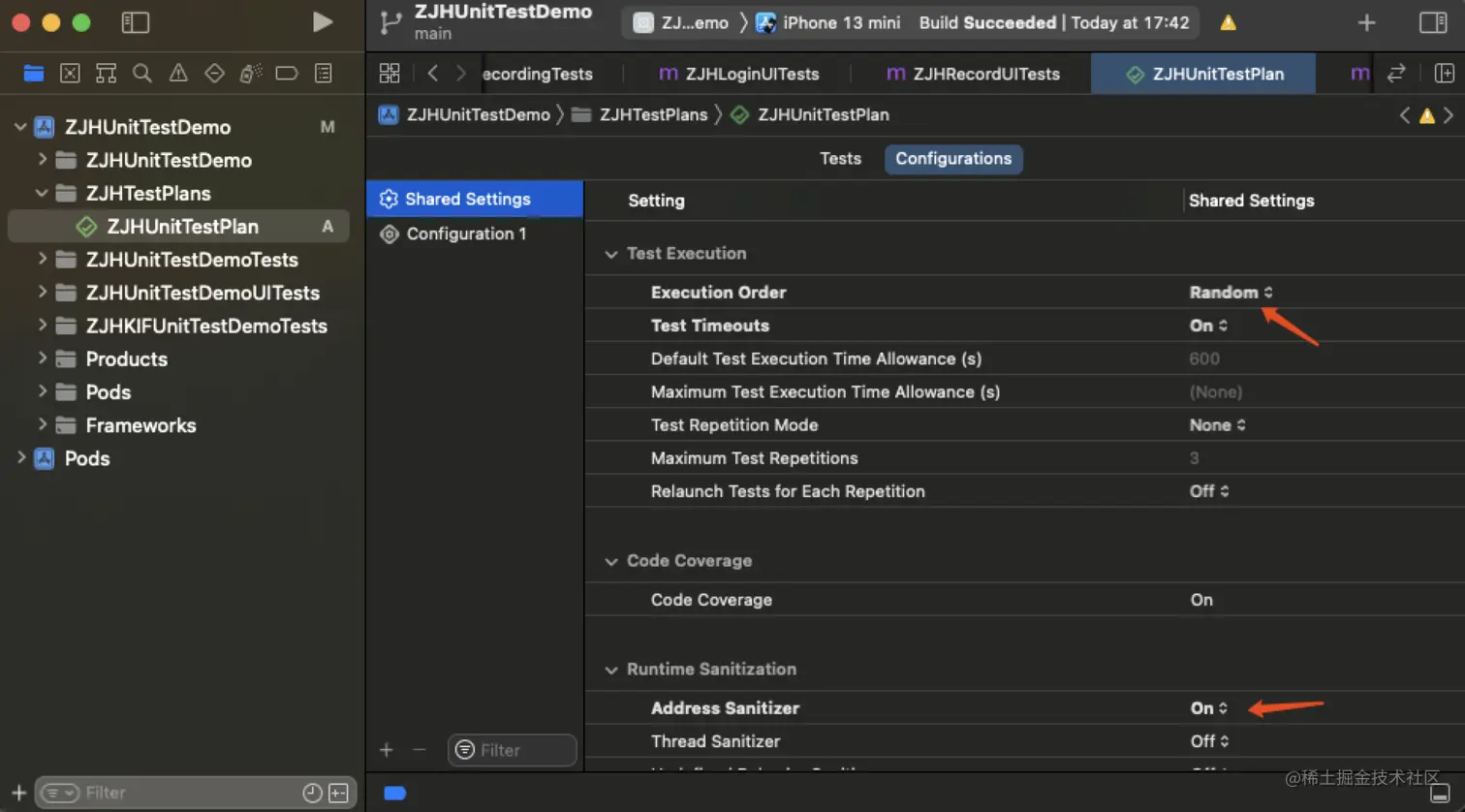
Task: Collapse the Test Execution section
Action: (611, 254)
